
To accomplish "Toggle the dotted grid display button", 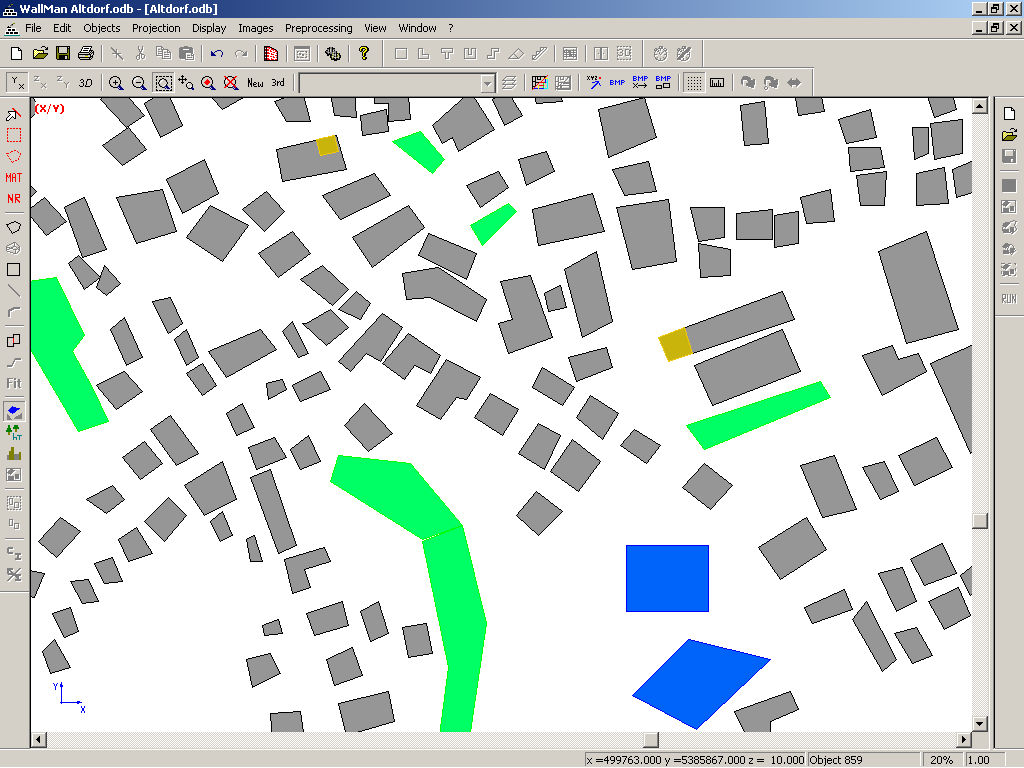I will [x=693, y=83].
